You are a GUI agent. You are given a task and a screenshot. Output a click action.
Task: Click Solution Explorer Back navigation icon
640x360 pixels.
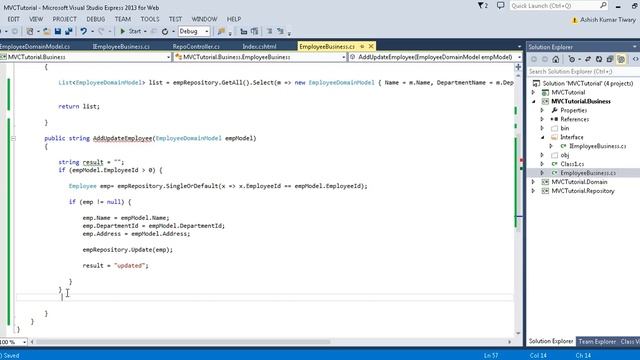[x=533, y=60]
